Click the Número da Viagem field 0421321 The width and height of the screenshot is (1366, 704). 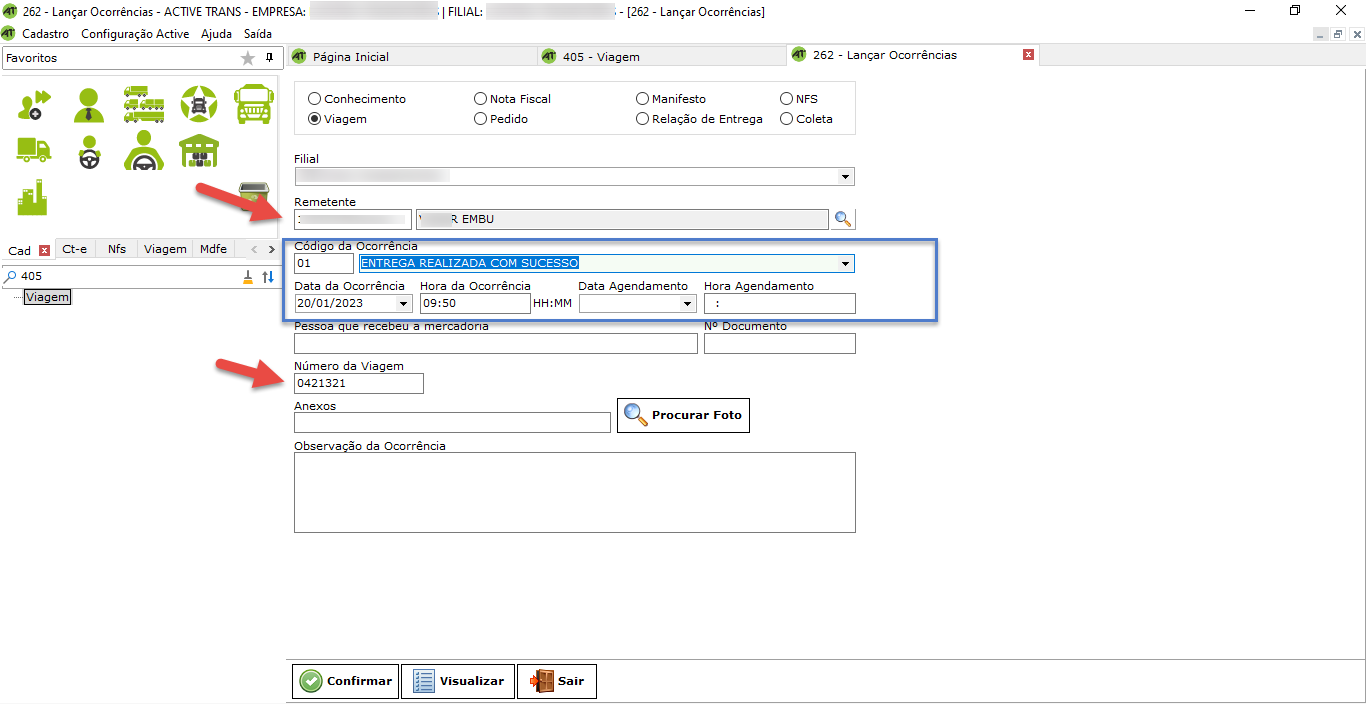tap(359, 384)
